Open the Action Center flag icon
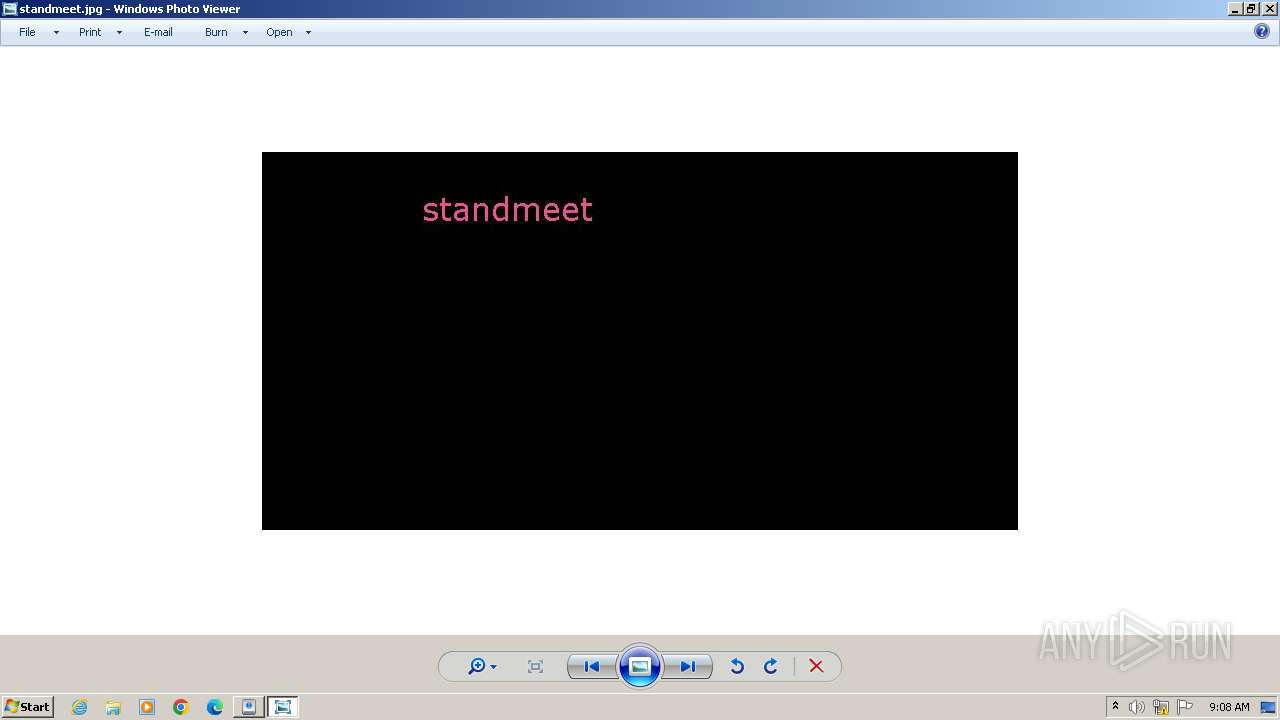This screenshot has height=720, width=1280. [1185, 707]
